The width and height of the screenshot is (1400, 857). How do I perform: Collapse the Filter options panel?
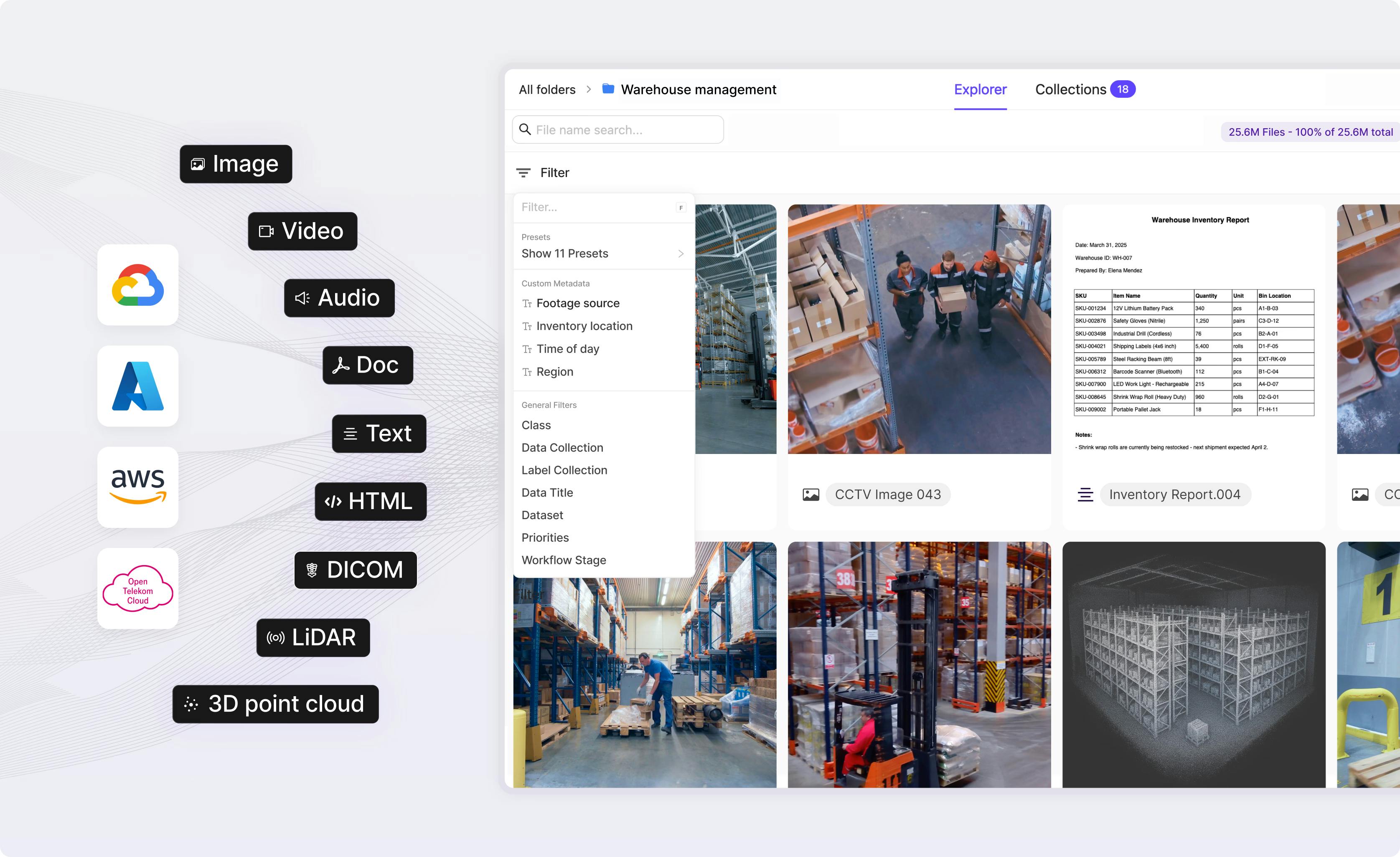pyautogui.click(x=541, y=172)
